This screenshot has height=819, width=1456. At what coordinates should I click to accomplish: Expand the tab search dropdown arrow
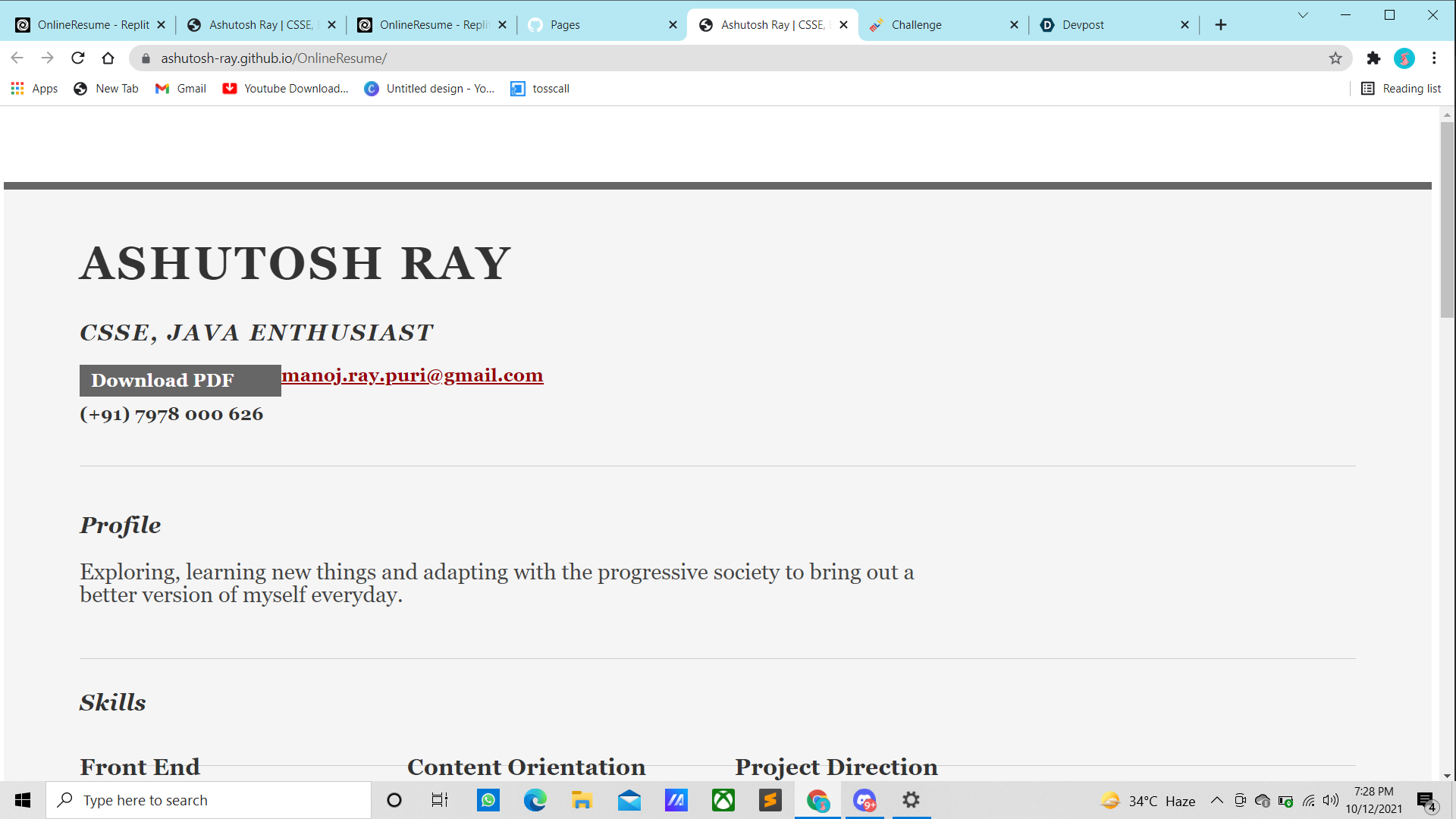1303,15
